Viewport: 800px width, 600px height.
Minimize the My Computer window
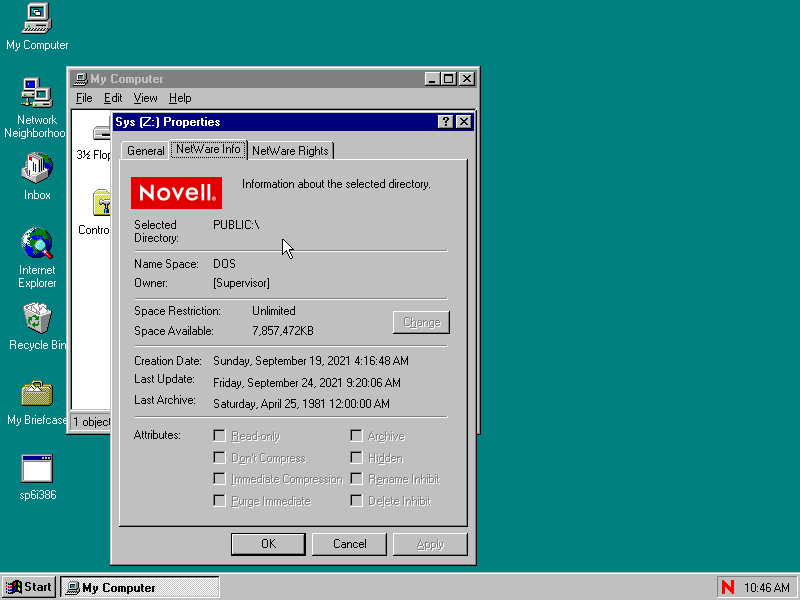[x=432, y=79]
